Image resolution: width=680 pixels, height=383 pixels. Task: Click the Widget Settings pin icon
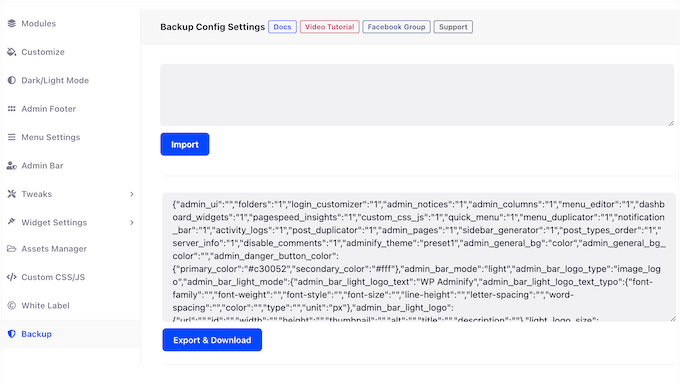tap(12, 222)
